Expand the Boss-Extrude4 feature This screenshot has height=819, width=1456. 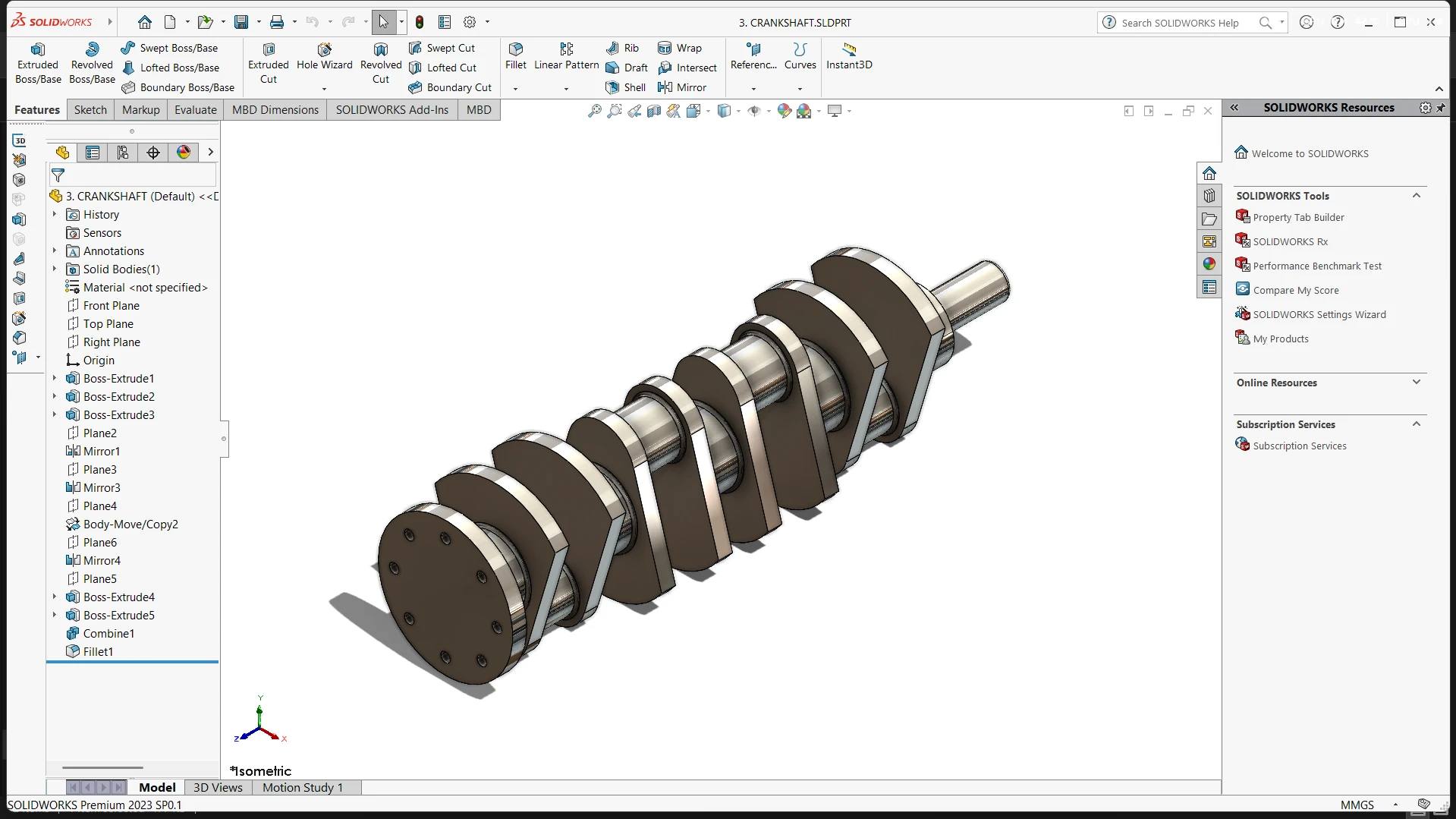click(x=55, y=597)
